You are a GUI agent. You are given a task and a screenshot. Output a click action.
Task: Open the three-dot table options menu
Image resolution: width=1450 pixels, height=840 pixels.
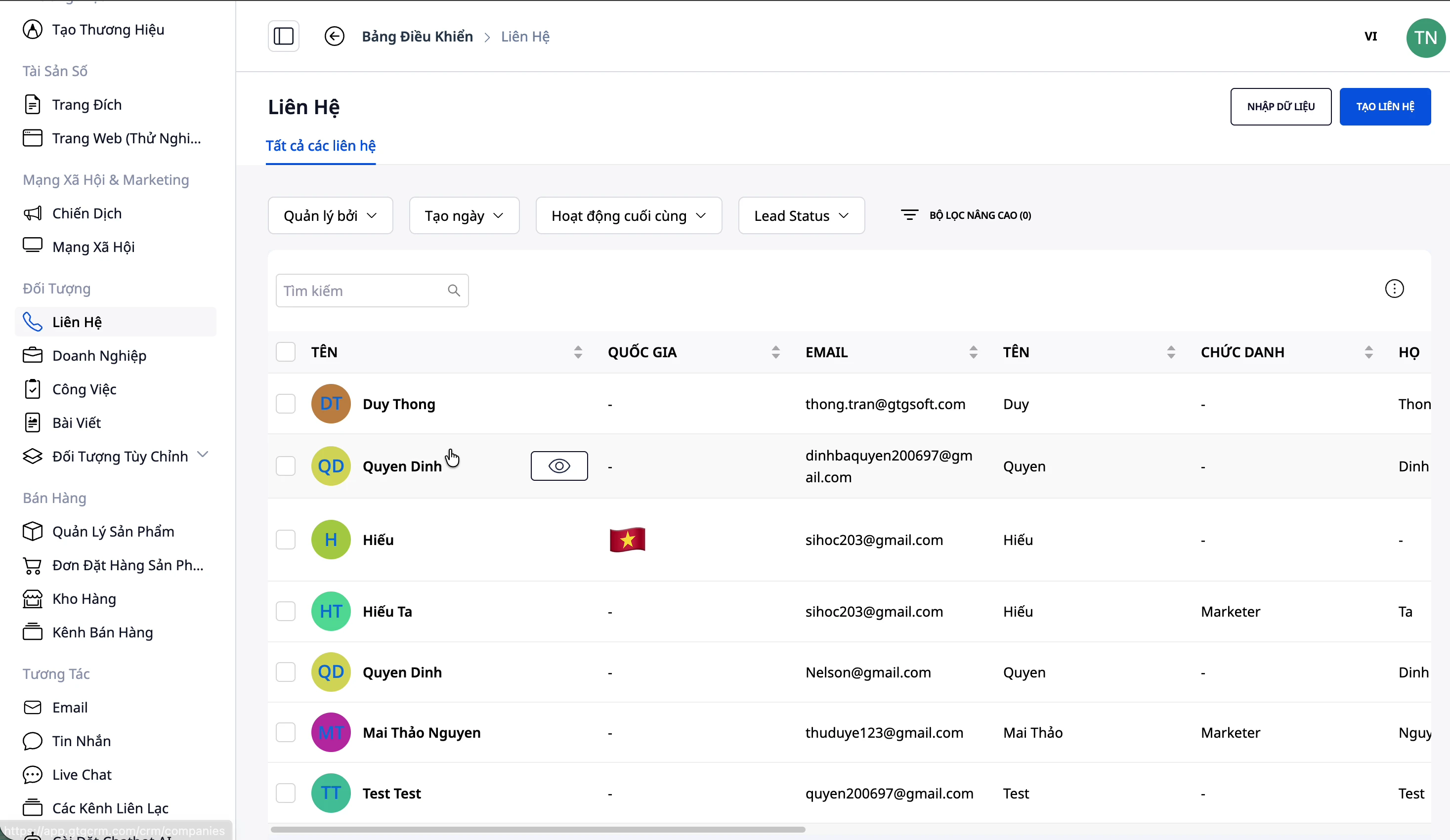1394,289
